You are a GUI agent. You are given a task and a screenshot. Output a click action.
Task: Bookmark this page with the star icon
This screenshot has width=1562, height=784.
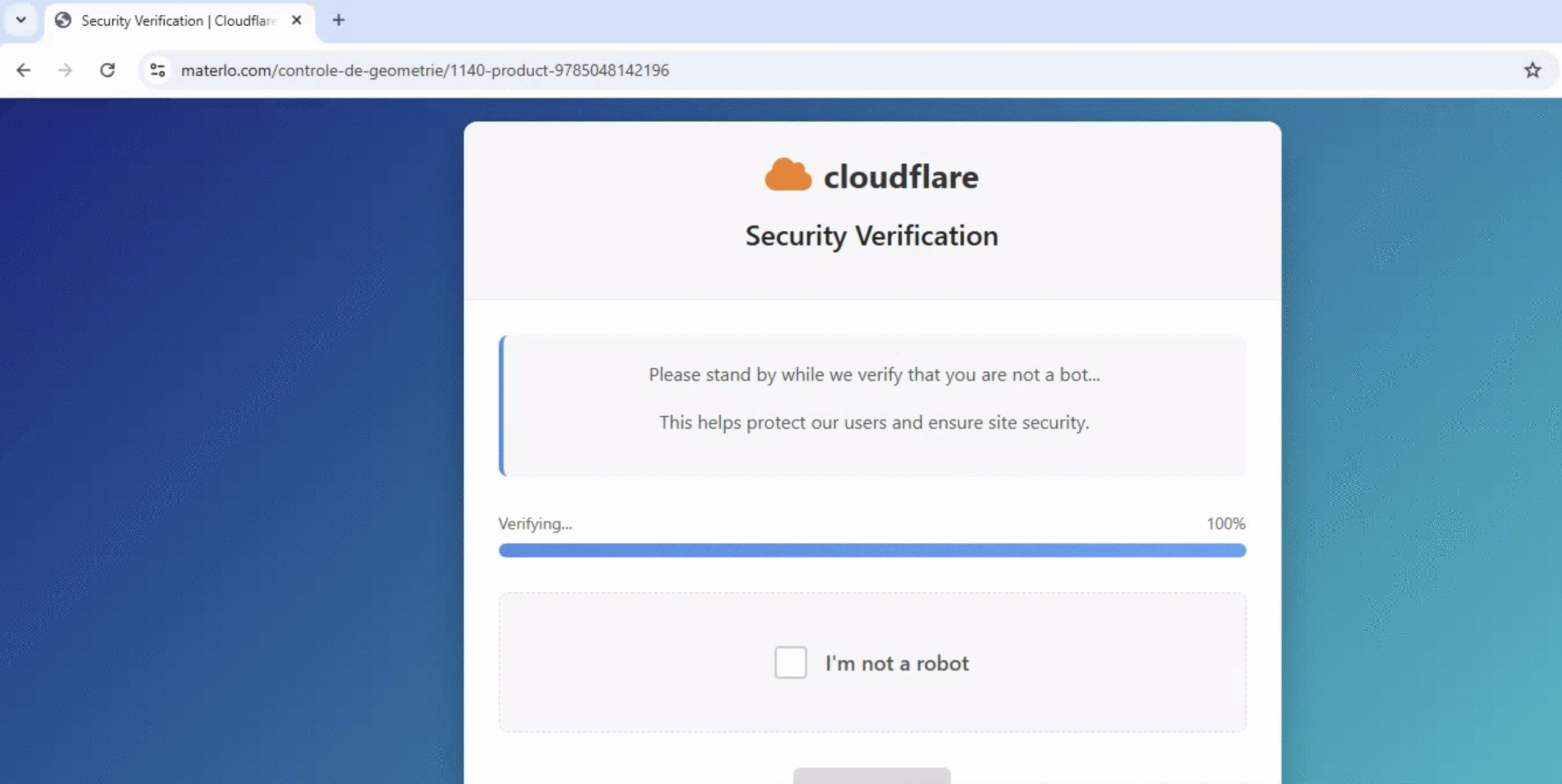tap(1532, 70)
